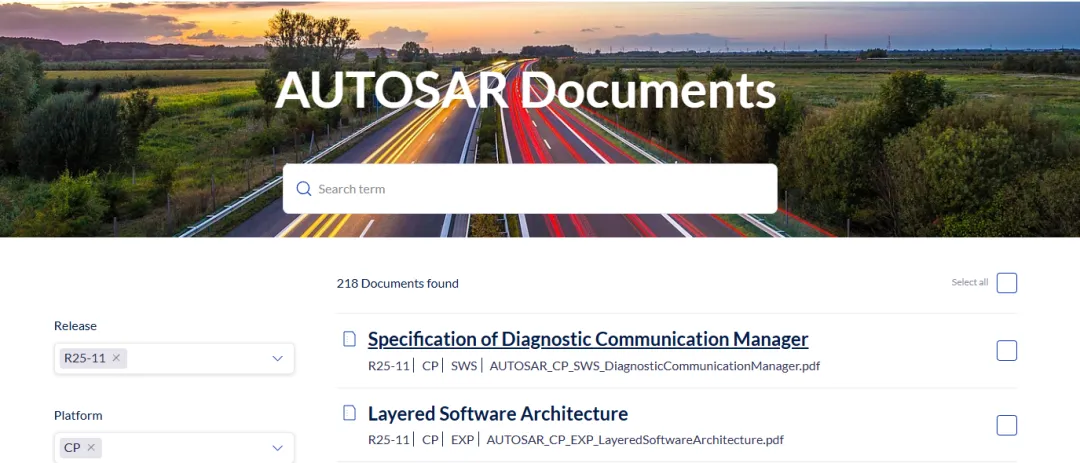The image size is (1080, 463).
Task: Expand the Release dropdown chevron
Action: tap(278, 358)
